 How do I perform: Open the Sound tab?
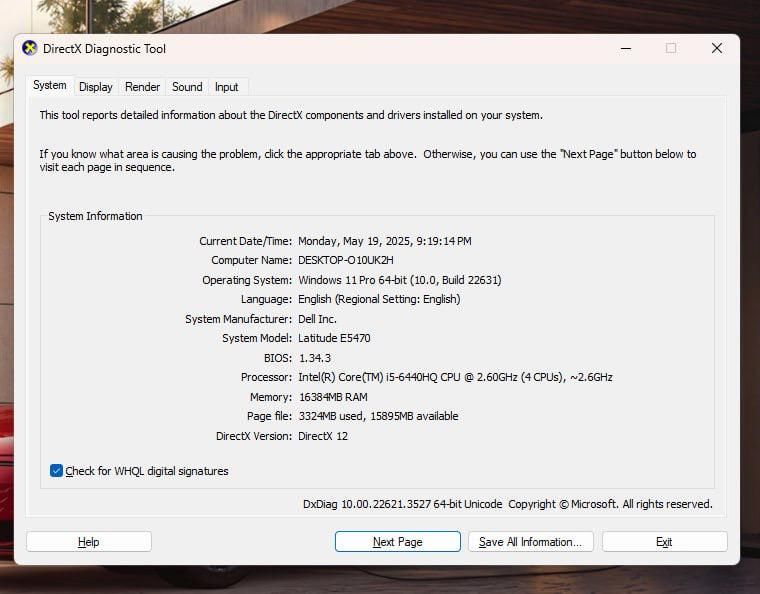(x=187, y=87)
